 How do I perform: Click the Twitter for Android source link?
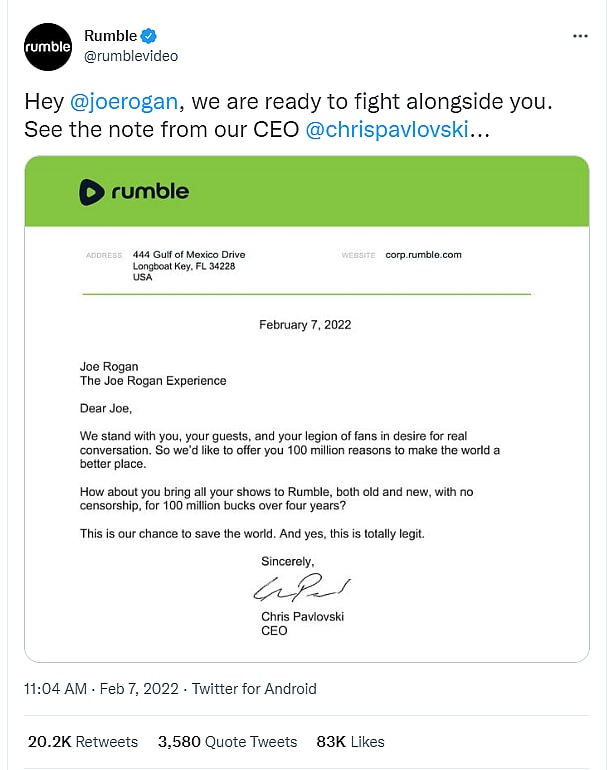pos(254,689)
